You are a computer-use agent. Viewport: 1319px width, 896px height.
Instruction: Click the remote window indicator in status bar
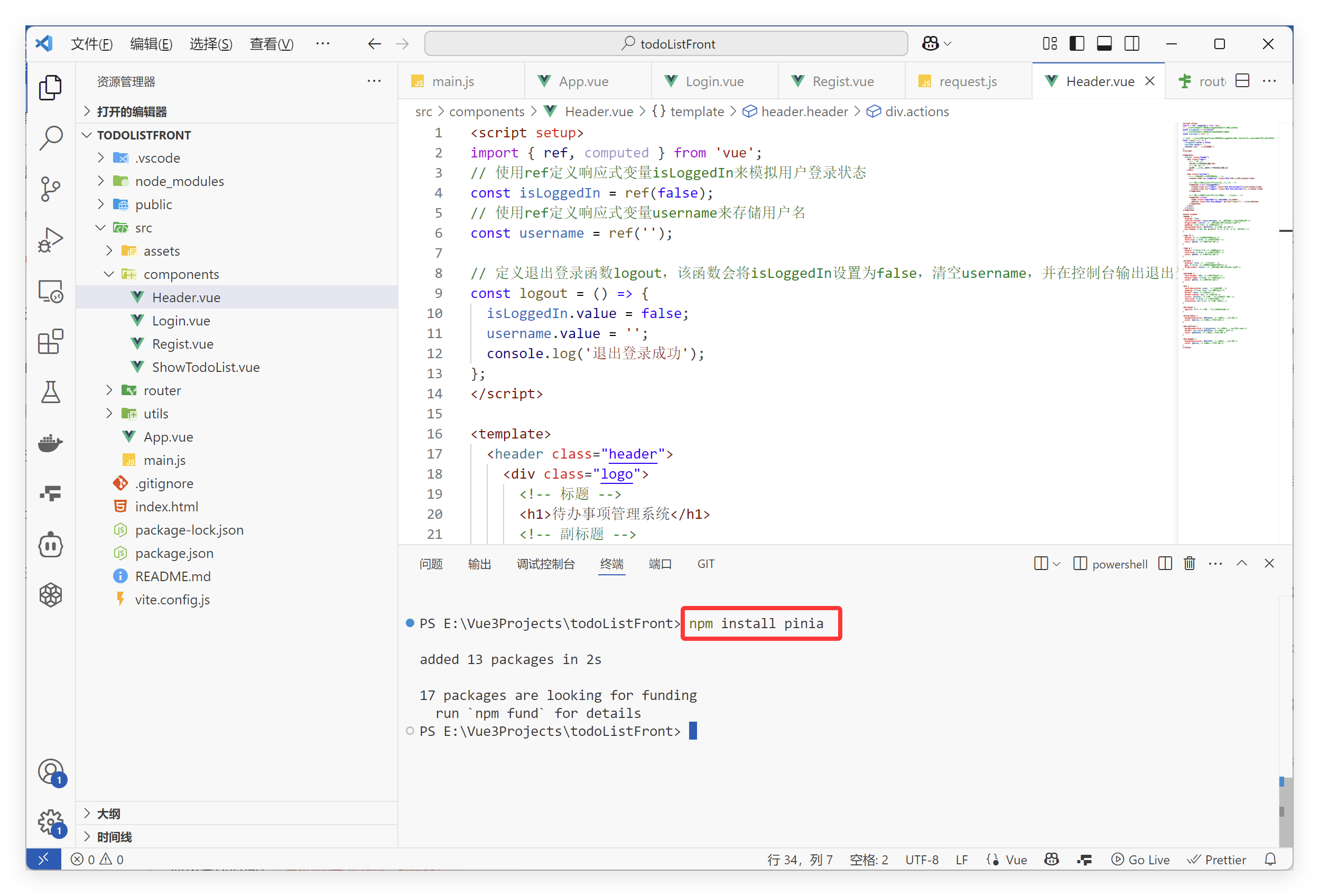(44, 859)
